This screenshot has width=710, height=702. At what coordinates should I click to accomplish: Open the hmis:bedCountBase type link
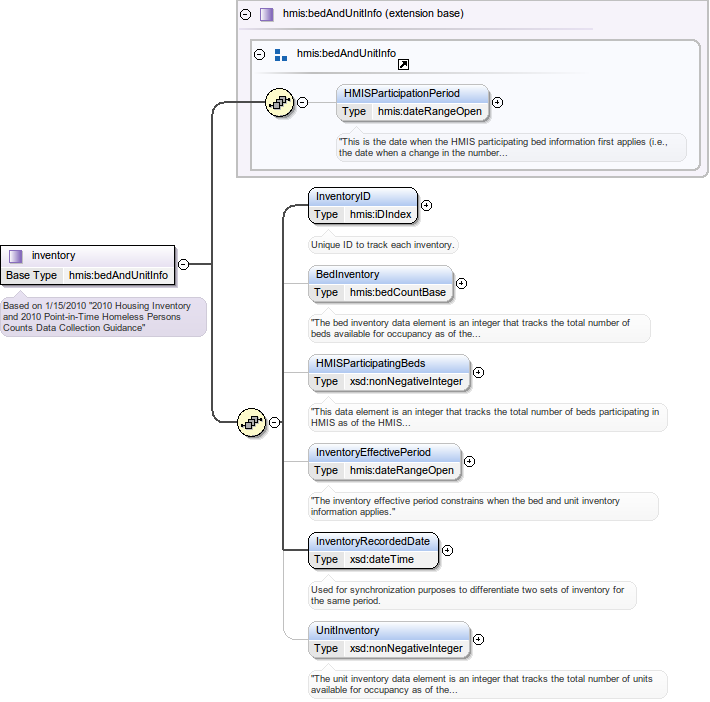(x=396, y=292)
